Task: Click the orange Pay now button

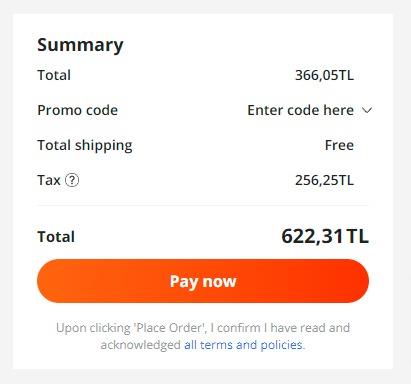Action: [203, 281]
